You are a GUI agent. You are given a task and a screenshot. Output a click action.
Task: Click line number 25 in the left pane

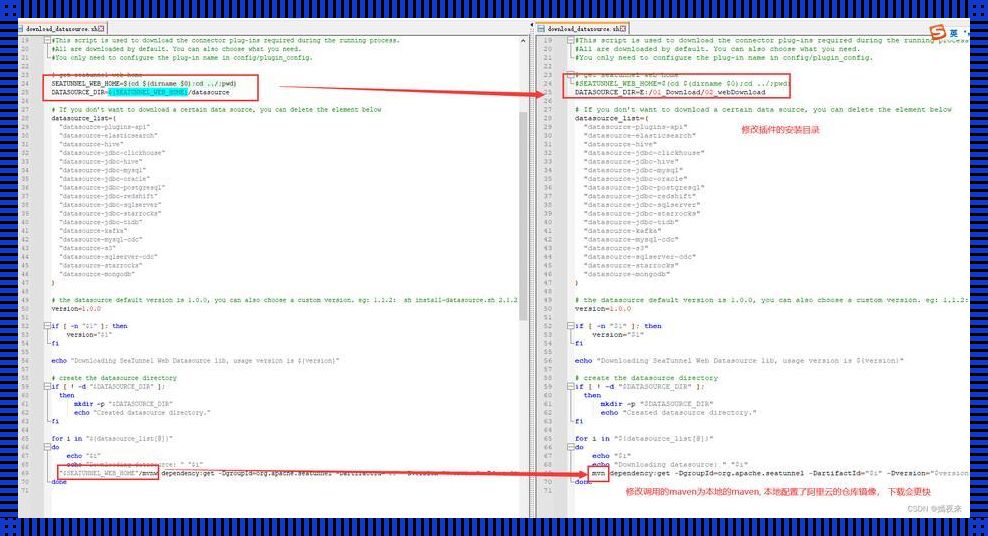pos(25,92)
